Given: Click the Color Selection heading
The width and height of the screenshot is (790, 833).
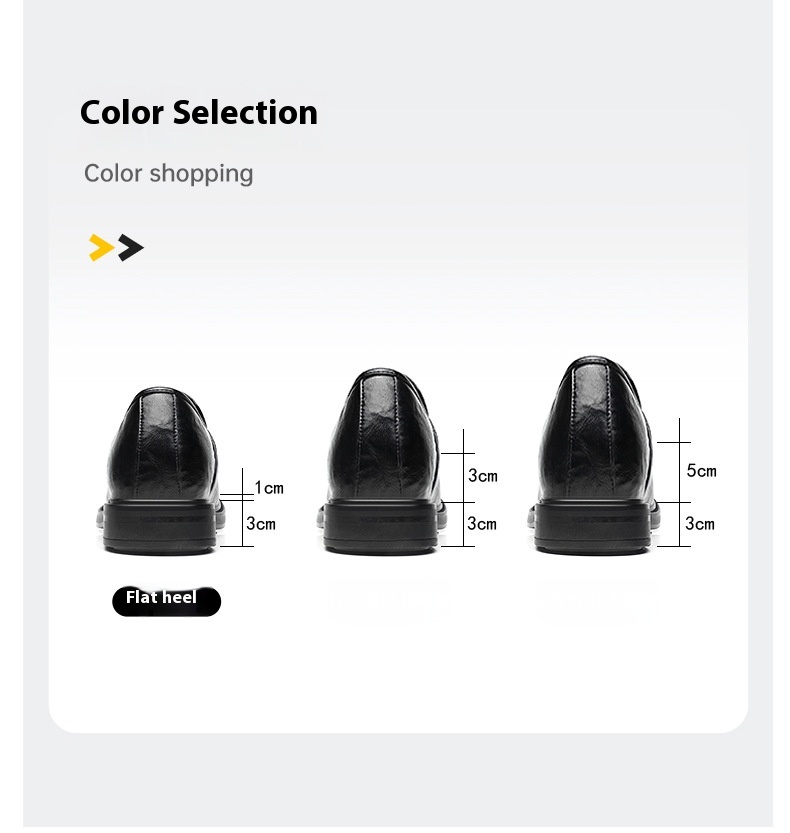Looking at the screenshot, I should point(199,112).
